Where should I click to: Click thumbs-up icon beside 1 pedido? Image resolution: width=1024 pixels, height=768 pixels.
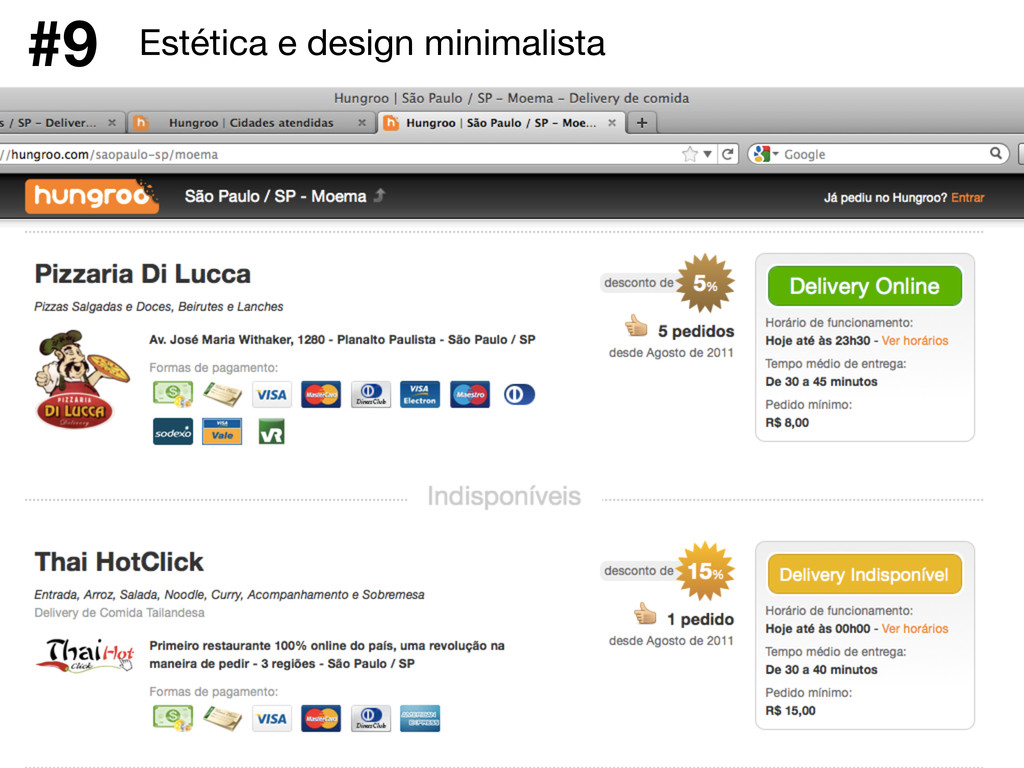point(645,613)
